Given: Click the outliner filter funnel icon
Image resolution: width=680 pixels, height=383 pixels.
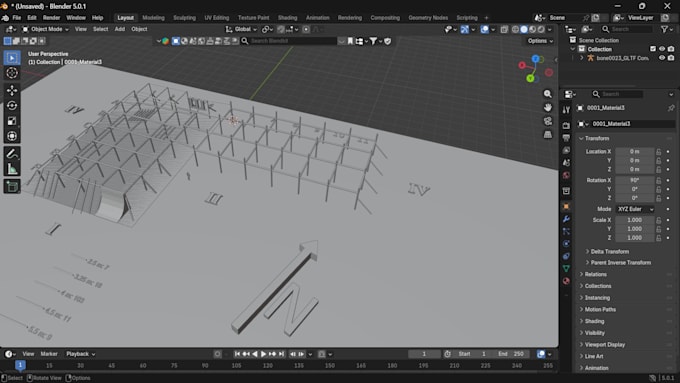Looking at the screenshot, I should [664, 29].
